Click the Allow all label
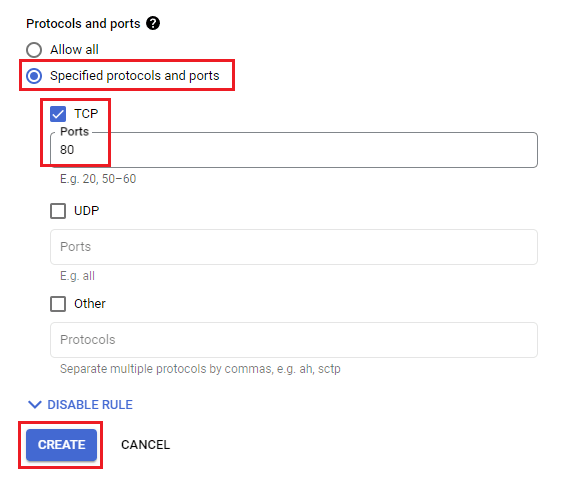Screen dimensions: 562x496 [x=74, y=49]
